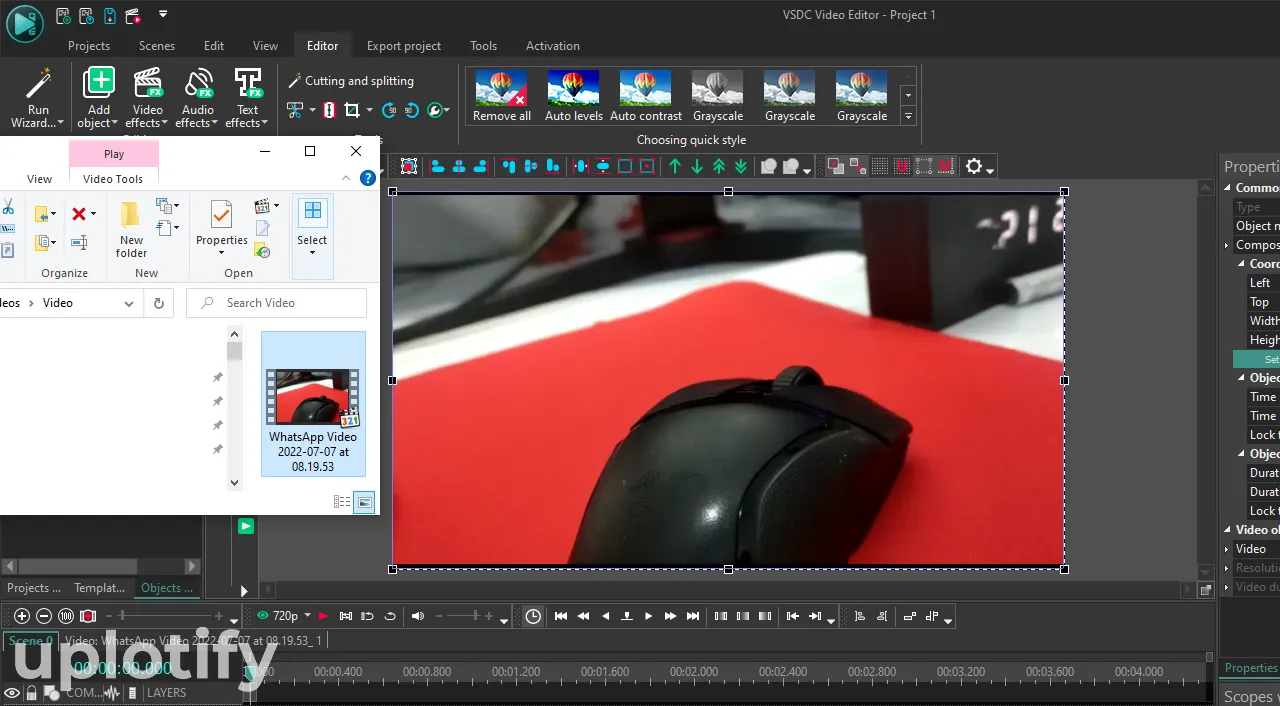The image size is (1280, 706).
Task: Click the Search Video input field
Action: [277, 303]
